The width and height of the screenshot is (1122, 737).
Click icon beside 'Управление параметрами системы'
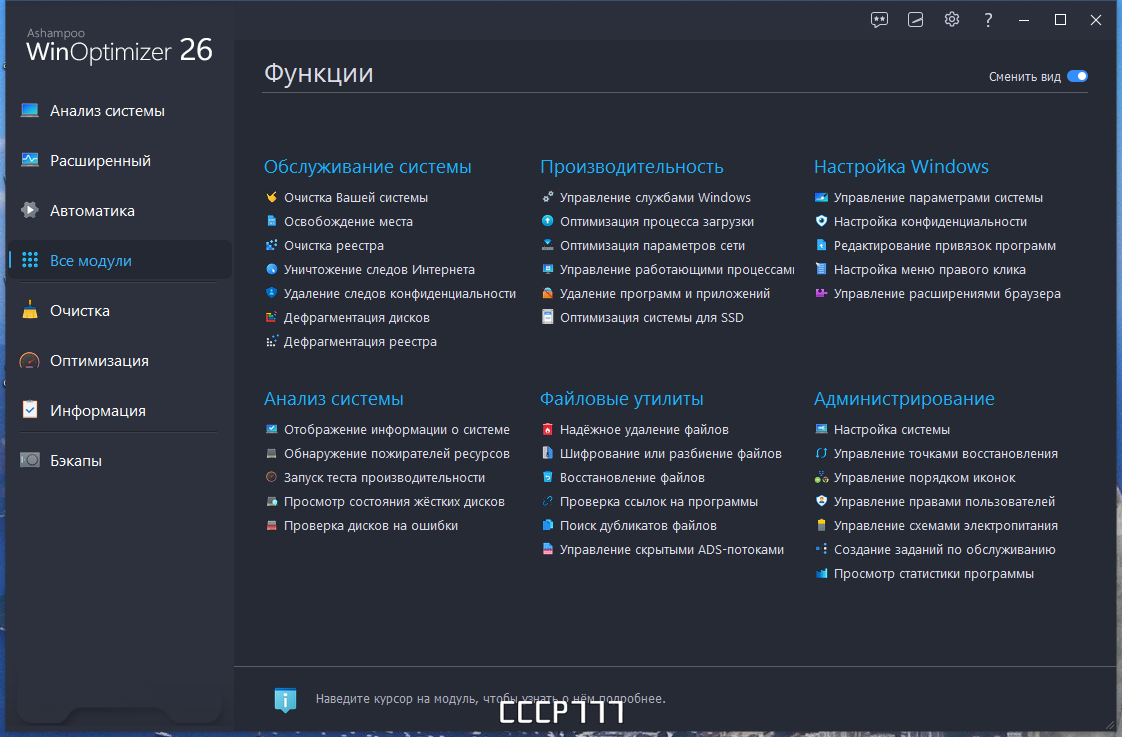[x=821, y=197]
